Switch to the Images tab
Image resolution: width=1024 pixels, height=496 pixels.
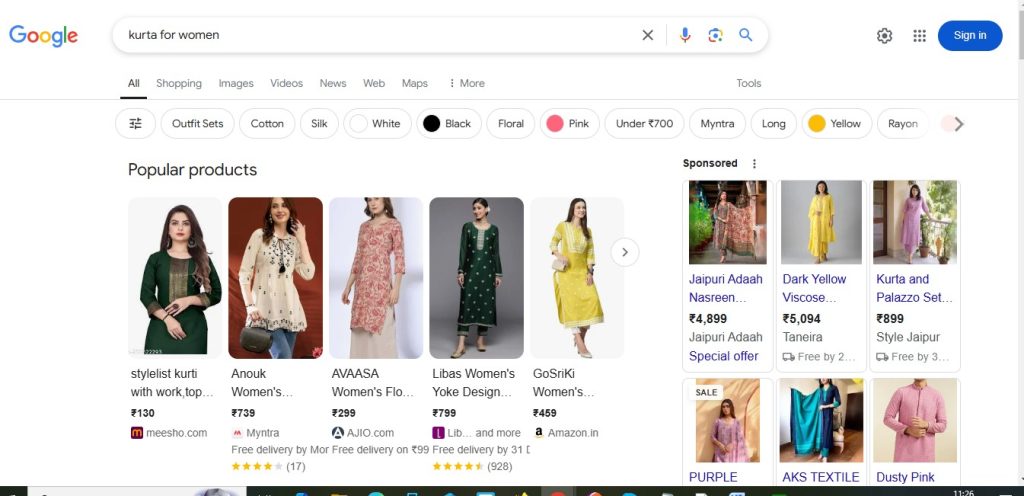coord(236,84)
